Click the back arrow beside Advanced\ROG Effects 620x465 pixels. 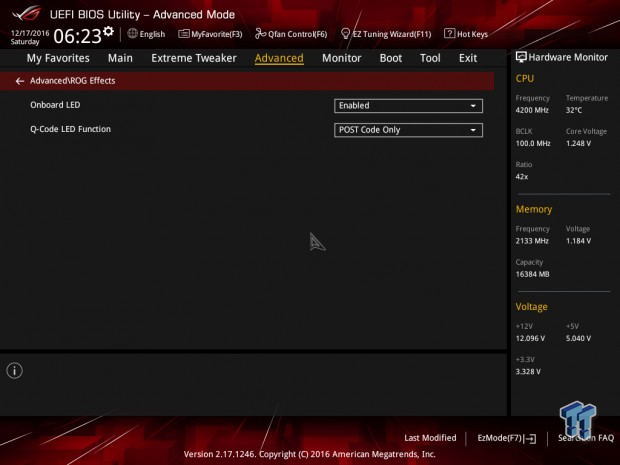[19, 81]
